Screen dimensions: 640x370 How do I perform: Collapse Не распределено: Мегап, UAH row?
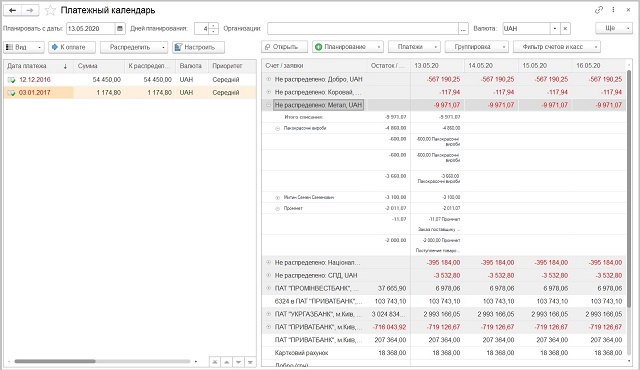click(x=269, y=105)
